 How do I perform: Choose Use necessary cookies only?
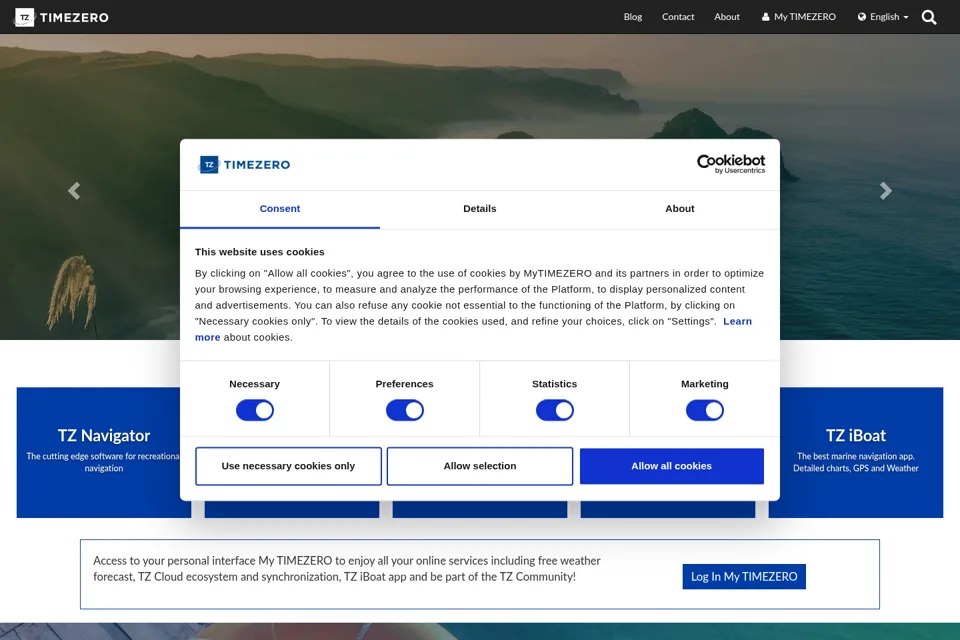click(288, 466)
